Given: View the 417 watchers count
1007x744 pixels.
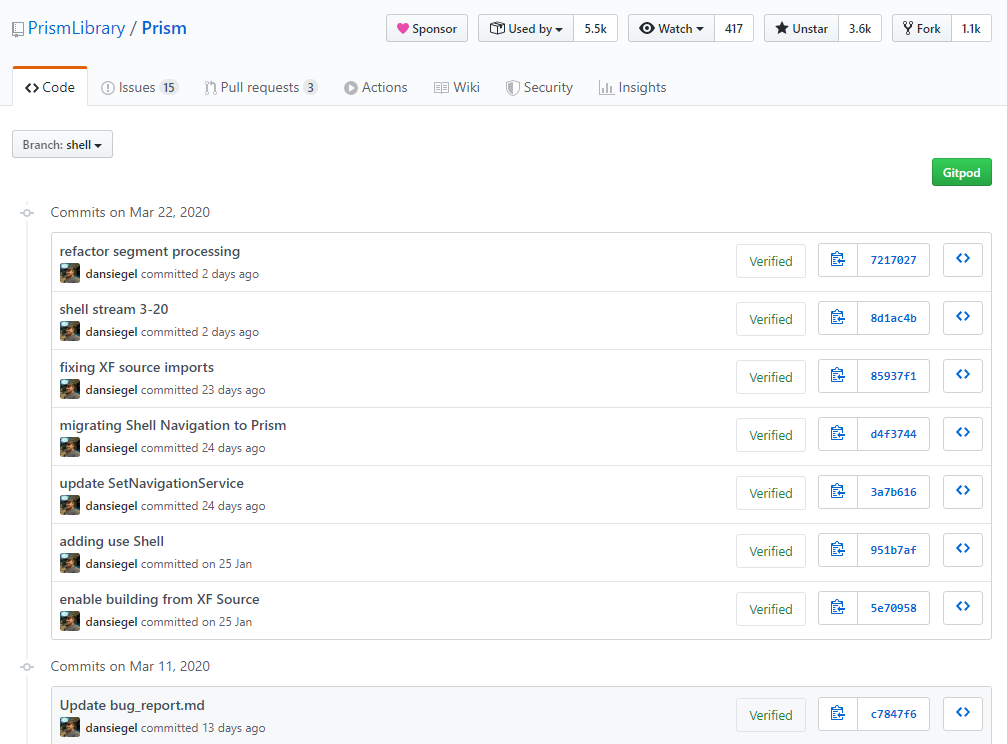Looking at the screenshot, I should click(x=734, y=28).
